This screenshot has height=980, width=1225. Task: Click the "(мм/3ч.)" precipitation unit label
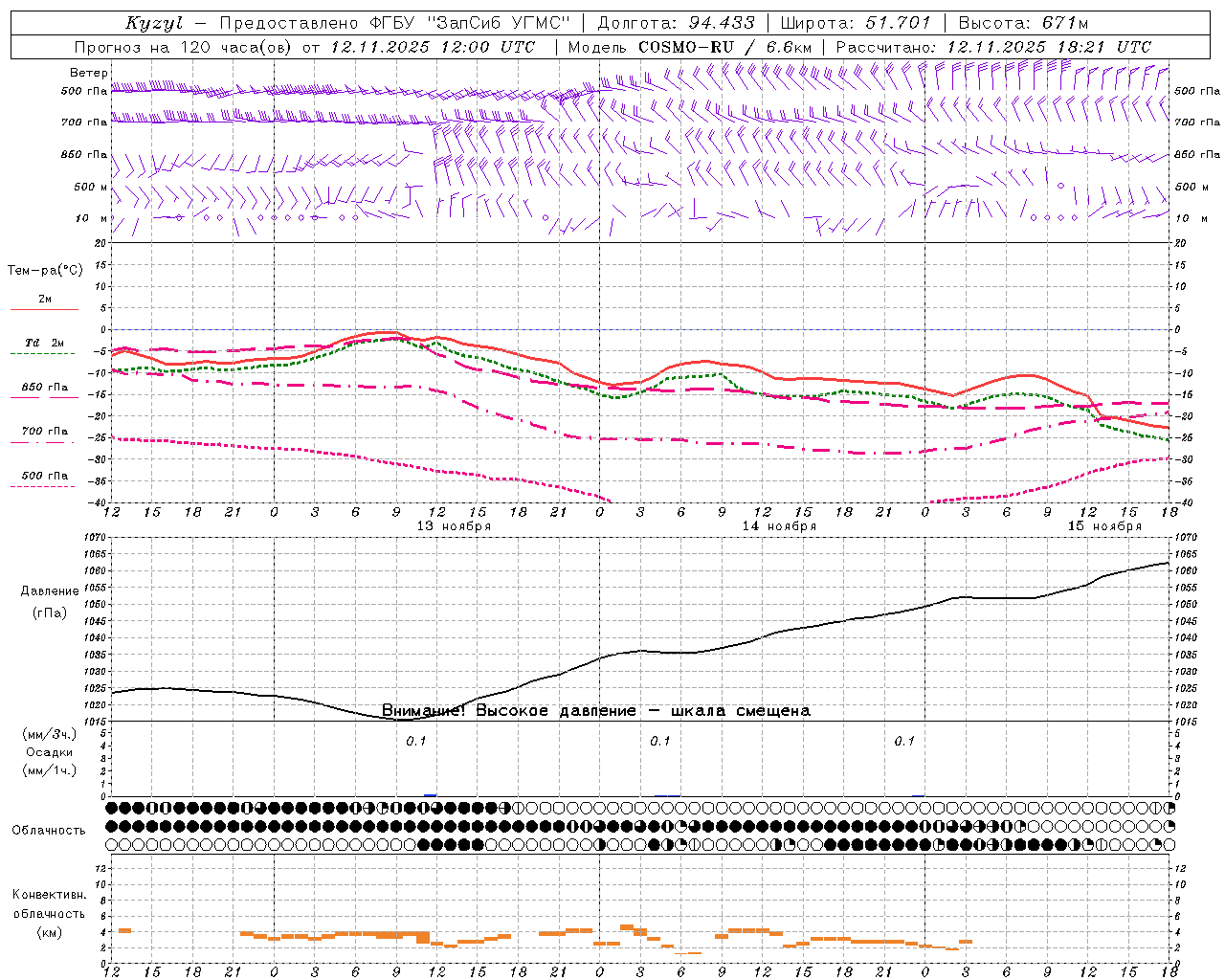(50, 734)
